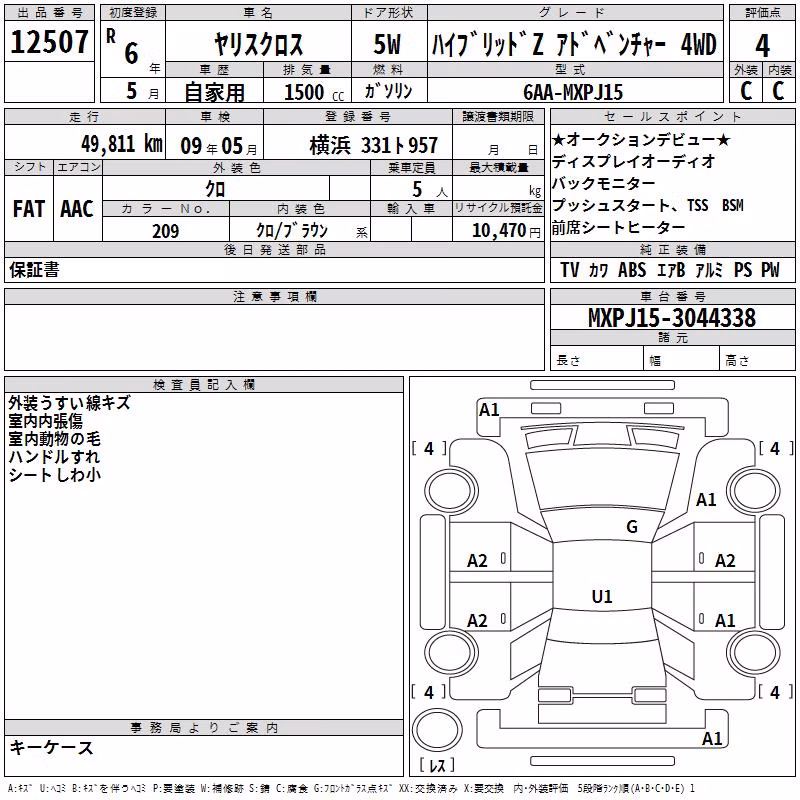
Task: Select the vehicle history value 自家用
Action: point(214,92)
